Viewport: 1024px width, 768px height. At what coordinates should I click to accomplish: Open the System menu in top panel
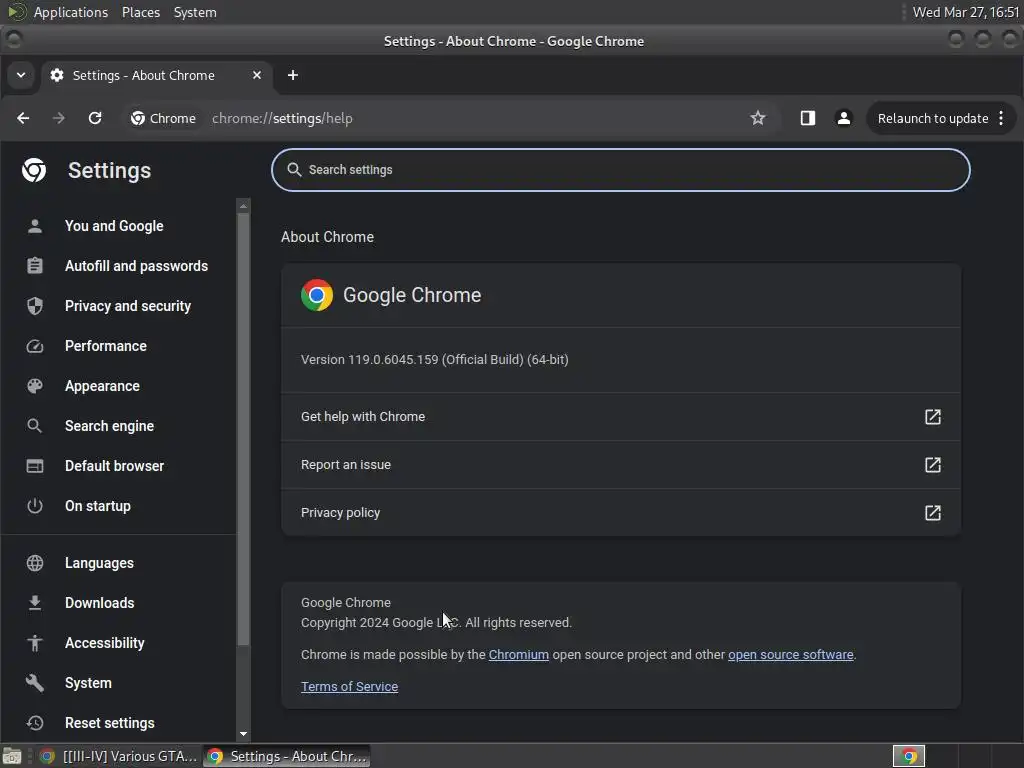tap(195, 12)
